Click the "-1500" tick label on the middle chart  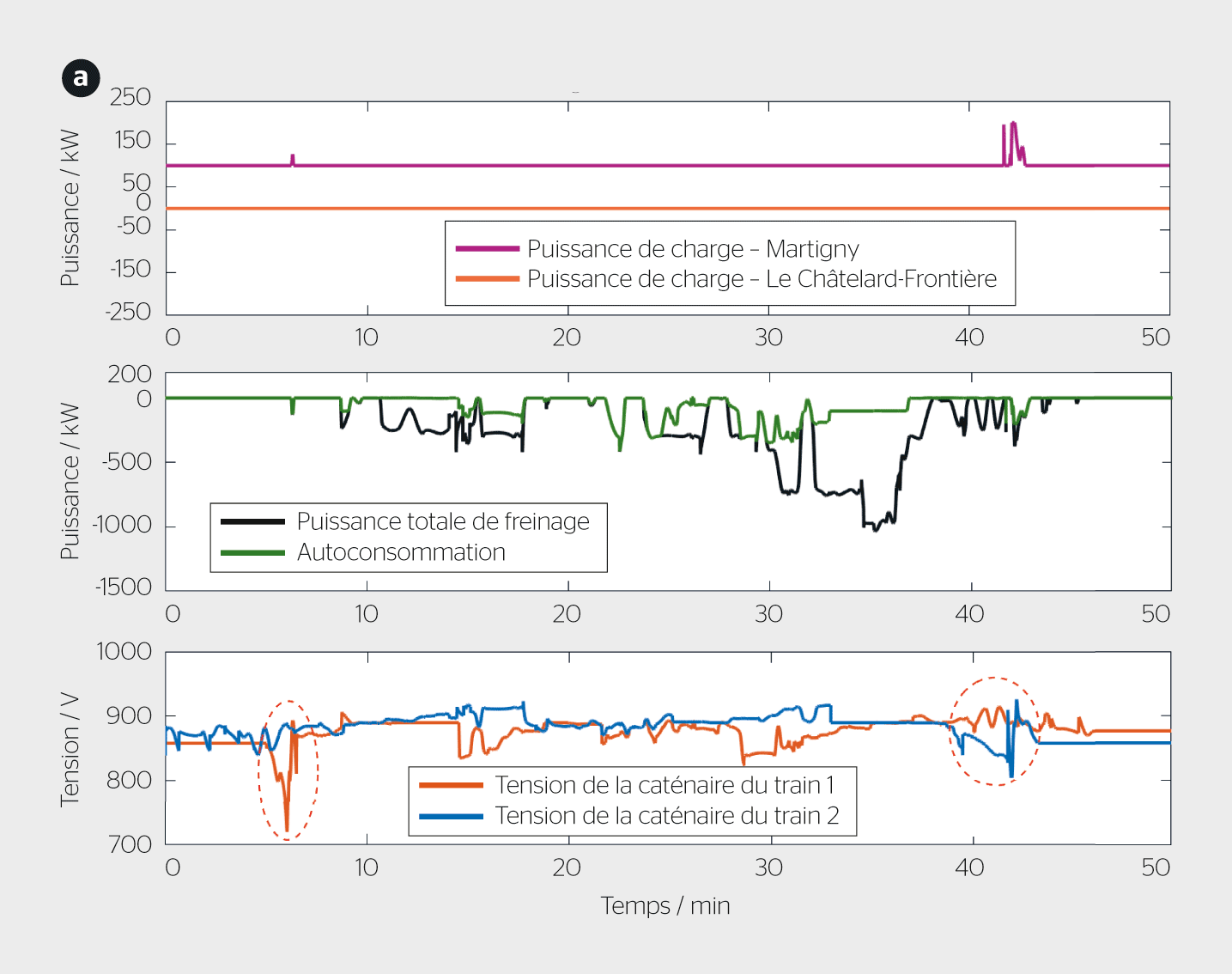(x=124, y=587)
